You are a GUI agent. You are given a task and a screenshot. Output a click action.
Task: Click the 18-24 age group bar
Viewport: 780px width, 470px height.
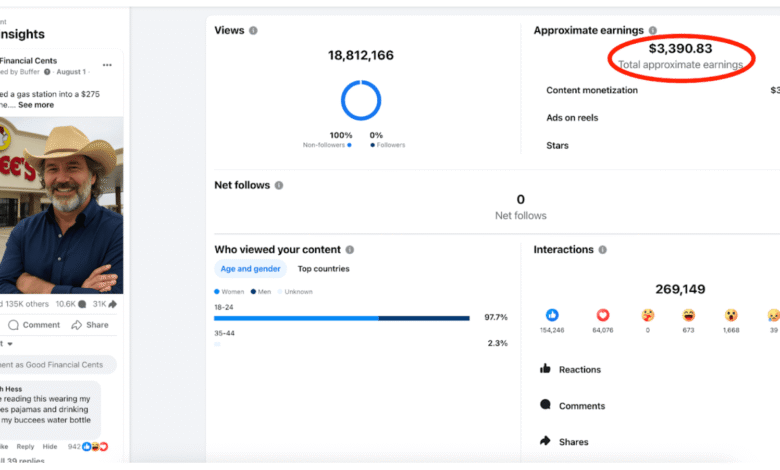pos(340,318)
